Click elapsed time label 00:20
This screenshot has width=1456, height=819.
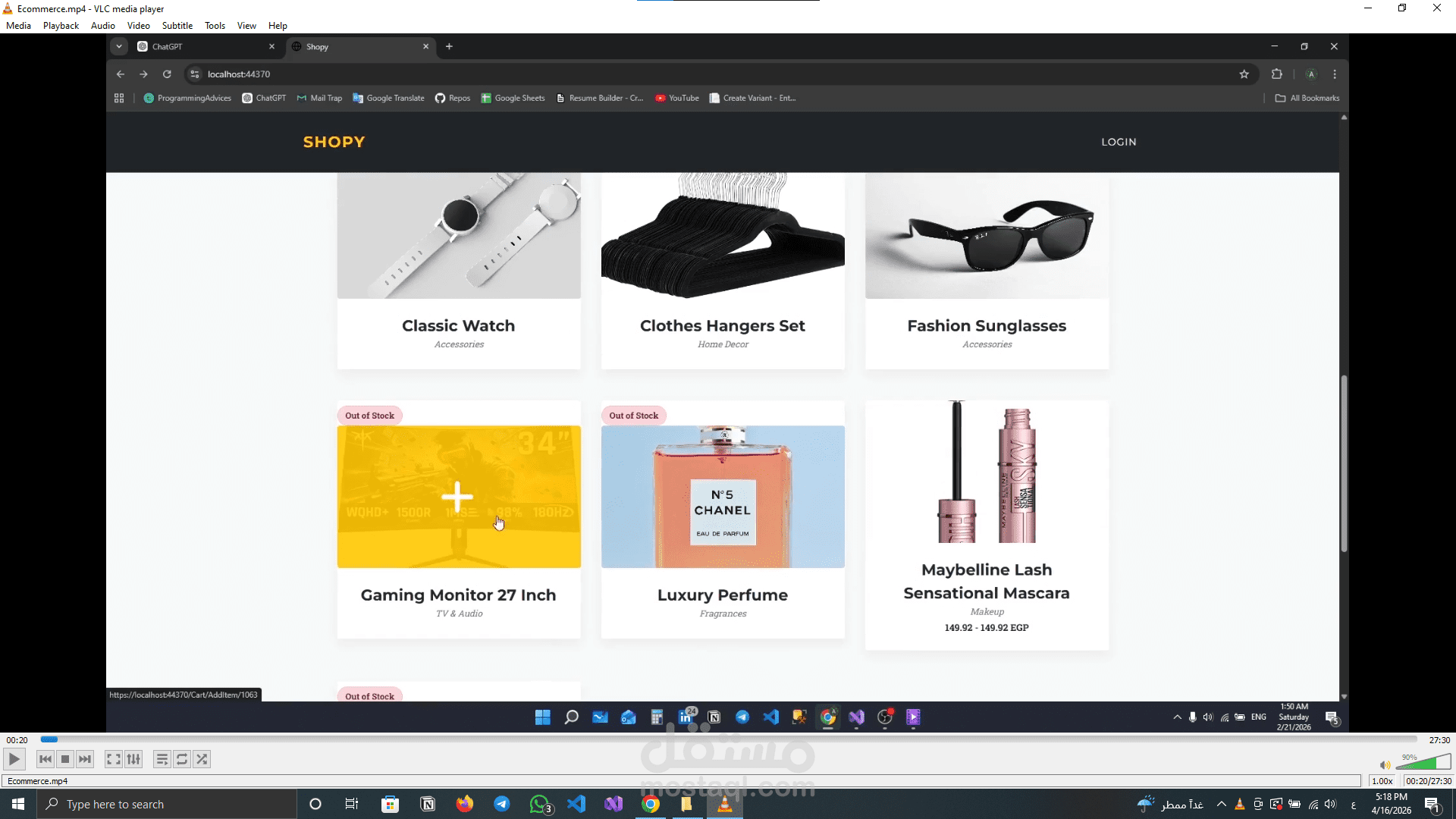(17, 740)
